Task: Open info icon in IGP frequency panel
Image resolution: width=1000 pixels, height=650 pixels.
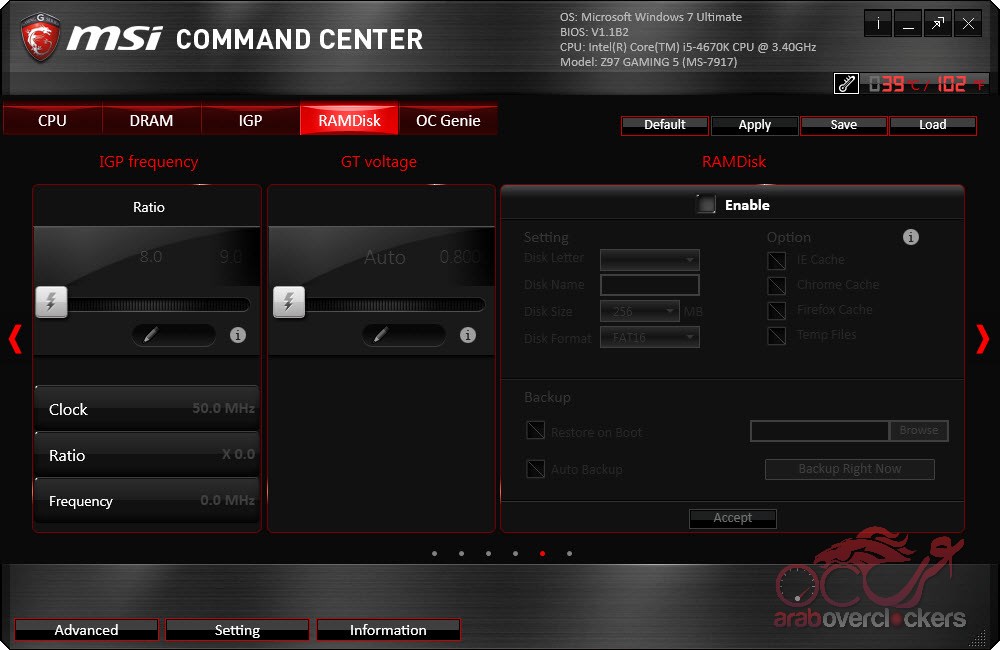Action: coord(238,335)
